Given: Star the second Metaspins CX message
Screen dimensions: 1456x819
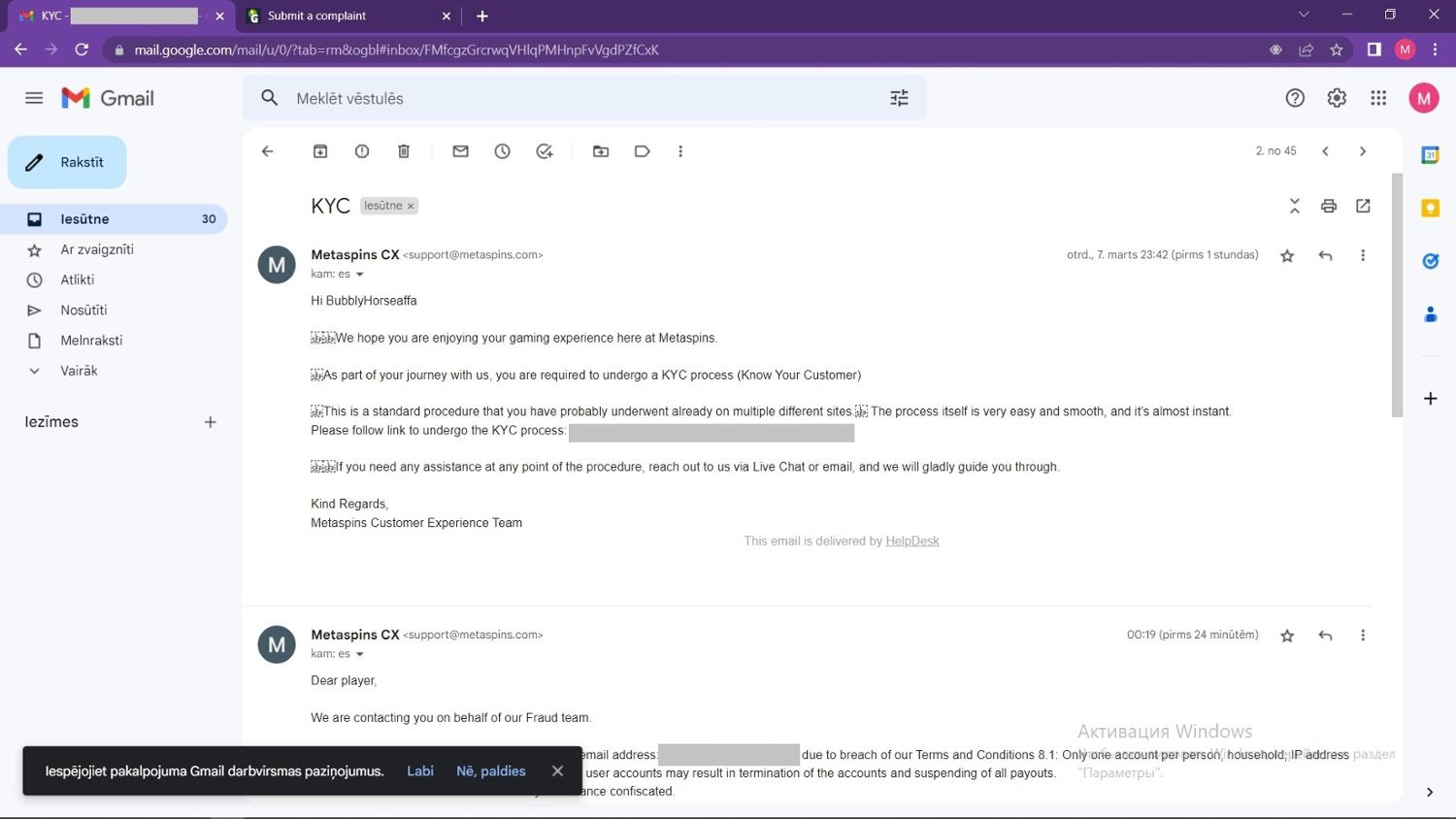Looking at the screenshot, I should [x=1287, y=636].
